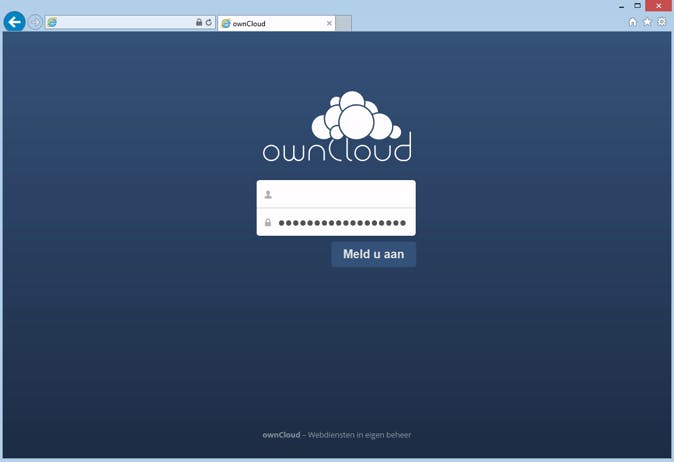Open browser Tools gear icon
The image size is (674, 462).
[x=662, y=22]
